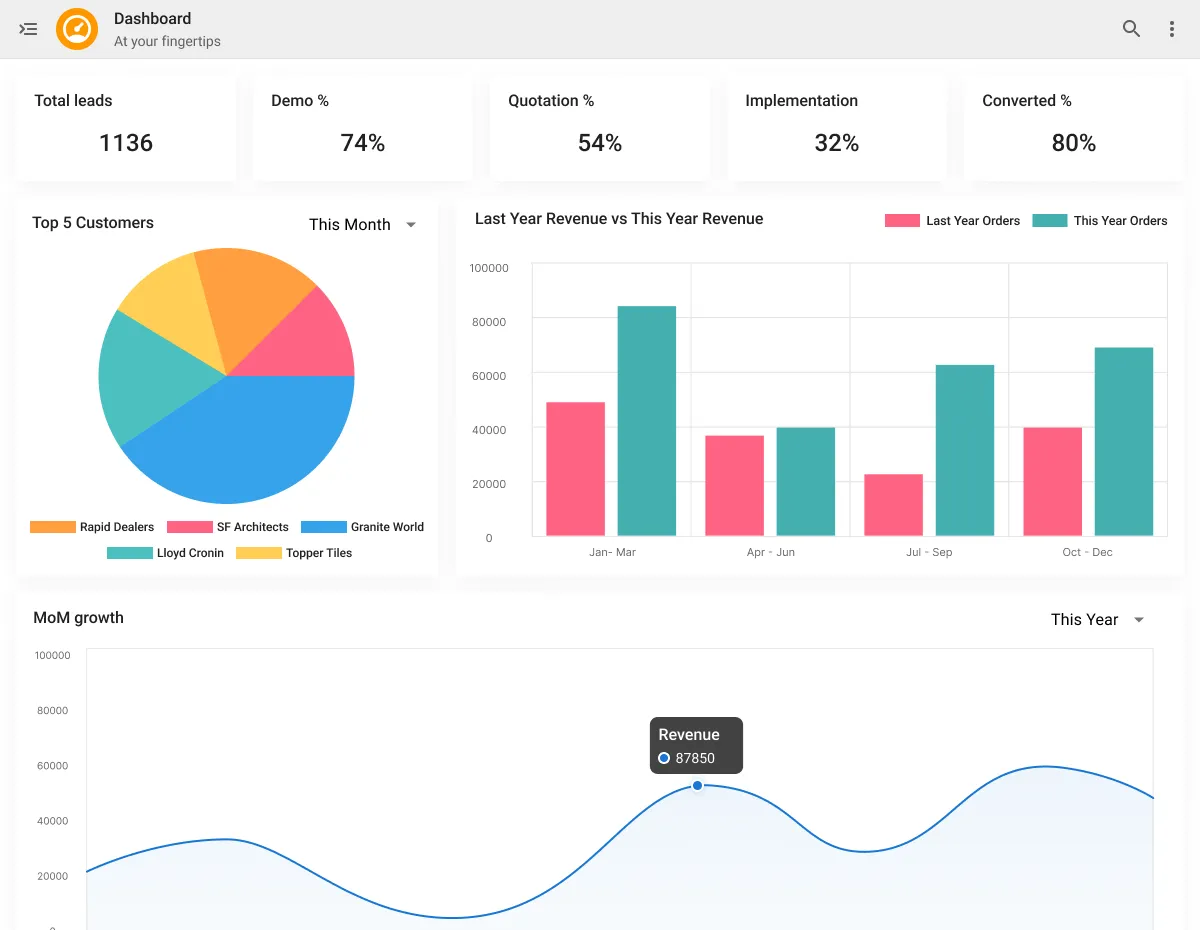Click the dashboard logo icon

(76, 29)
